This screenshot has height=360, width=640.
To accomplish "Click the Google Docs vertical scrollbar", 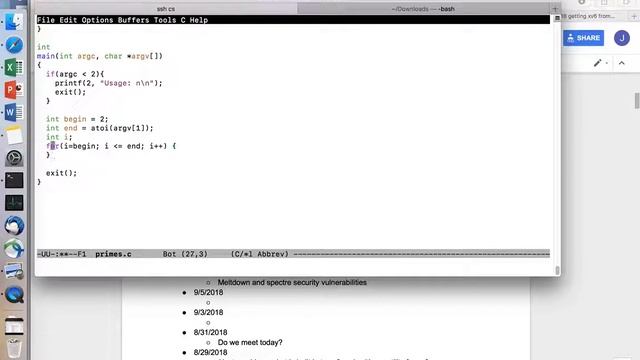I will 637,100.
